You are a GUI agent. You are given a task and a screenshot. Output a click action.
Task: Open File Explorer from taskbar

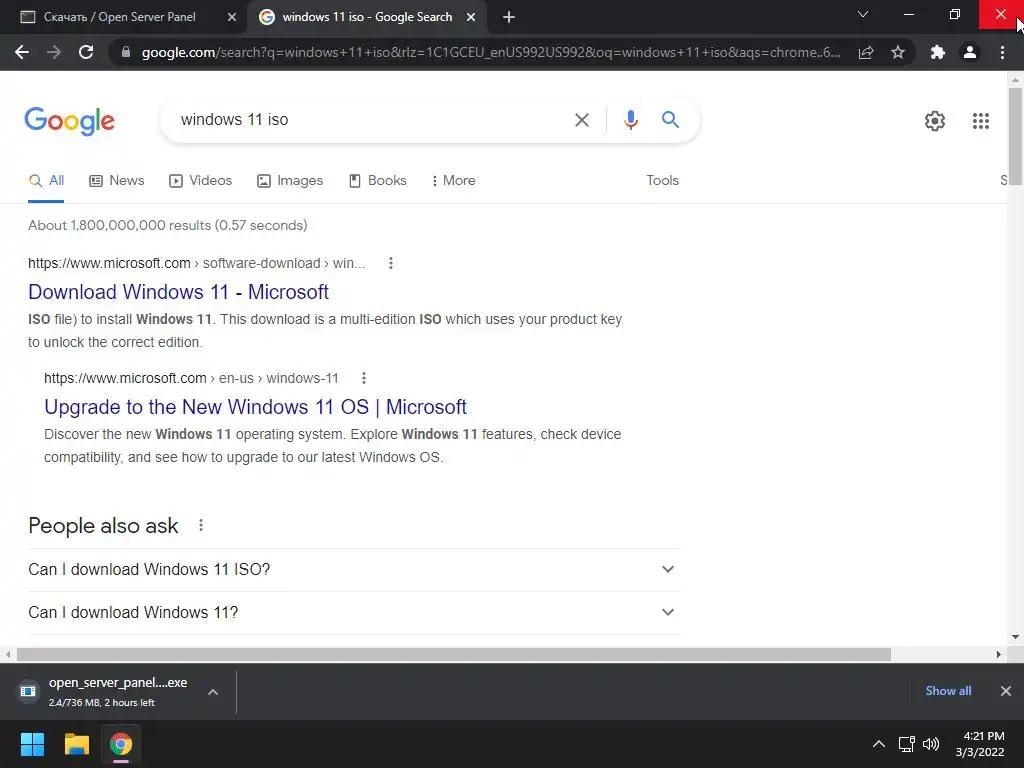[x=76, y=744]
